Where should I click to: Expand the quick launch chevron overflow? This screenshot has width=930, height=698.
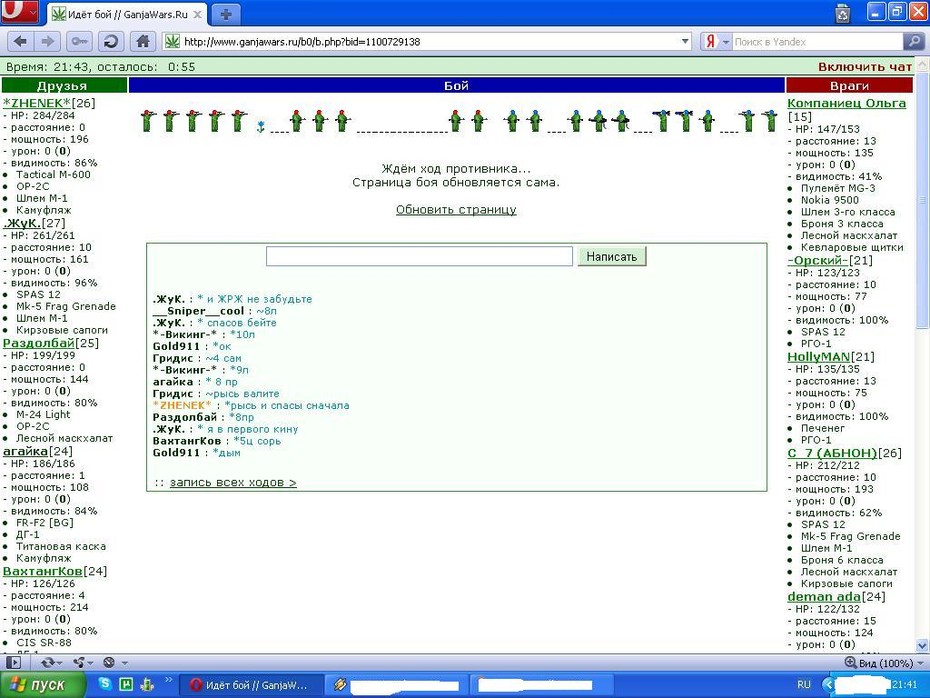168,680
